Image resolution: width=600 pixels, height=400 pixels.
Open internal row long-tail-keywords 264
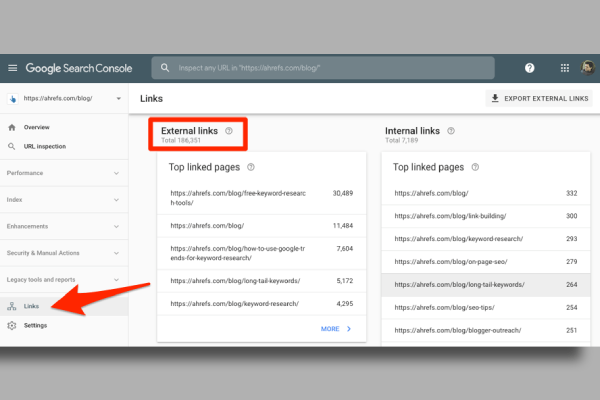pos(486,285)
